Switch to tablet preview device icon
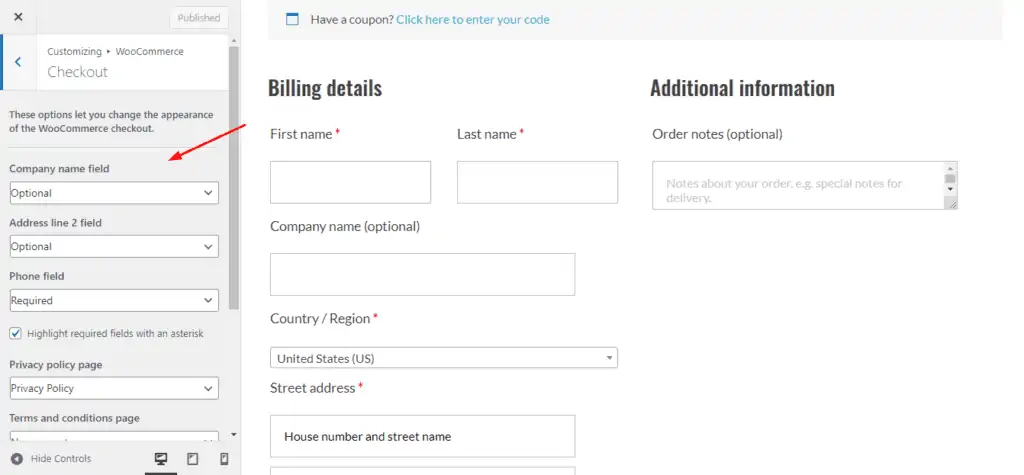This screenshot has height=475, width=1024. tap(193, 459)
